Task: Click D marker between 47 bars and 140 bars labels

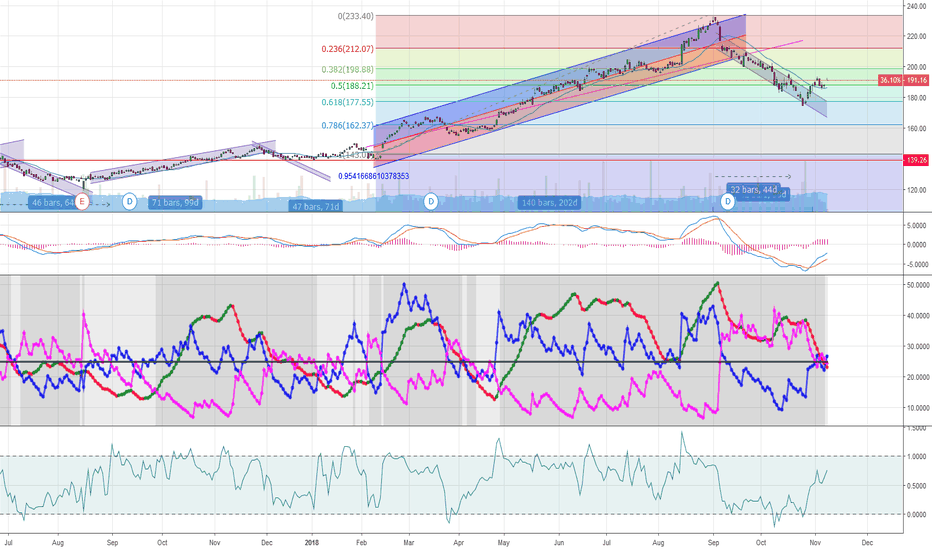Action: pyautogui.click(x=431, y=202)
